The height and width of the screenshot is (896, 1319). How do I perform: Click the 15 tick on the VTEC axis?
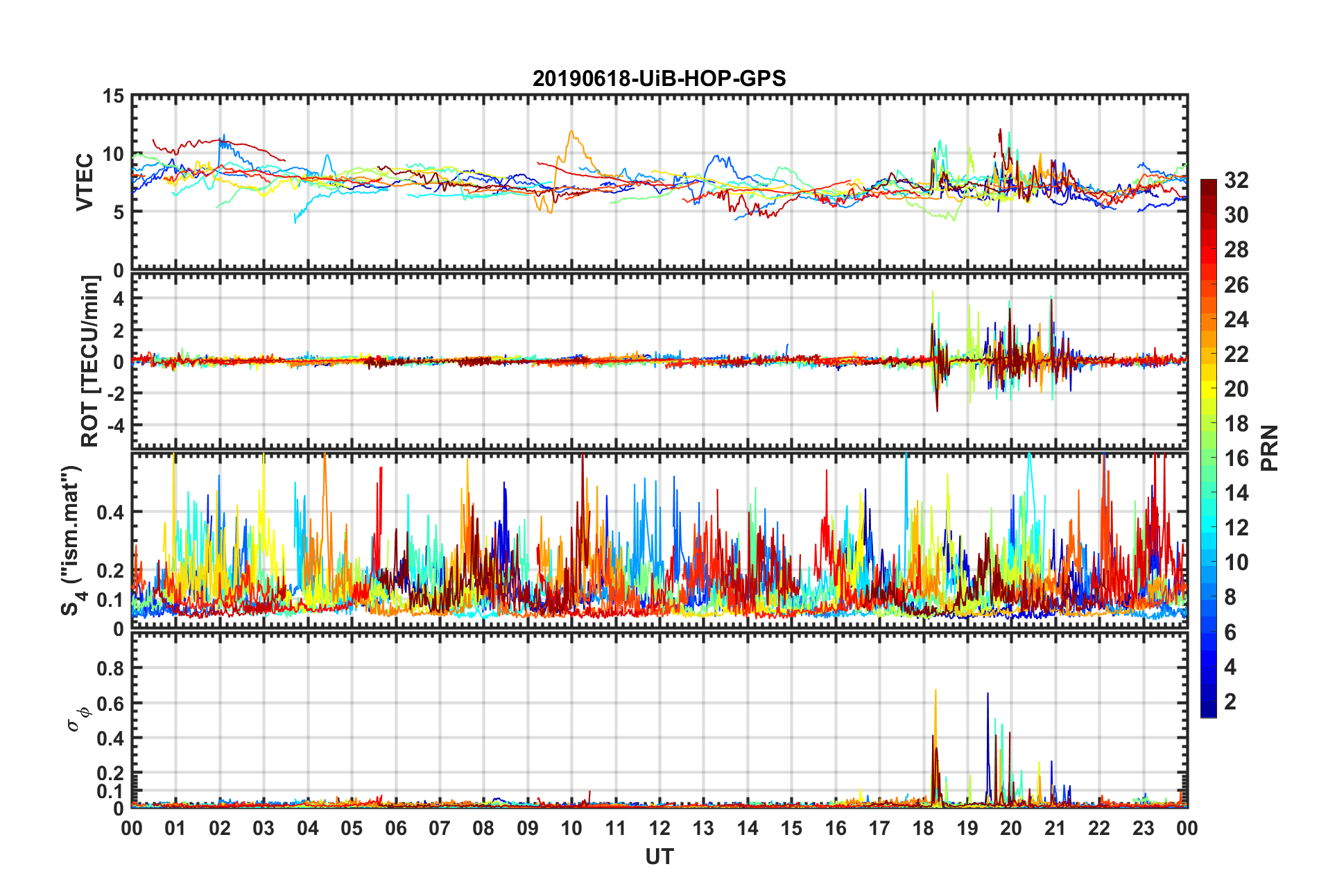tap(113, 96)
